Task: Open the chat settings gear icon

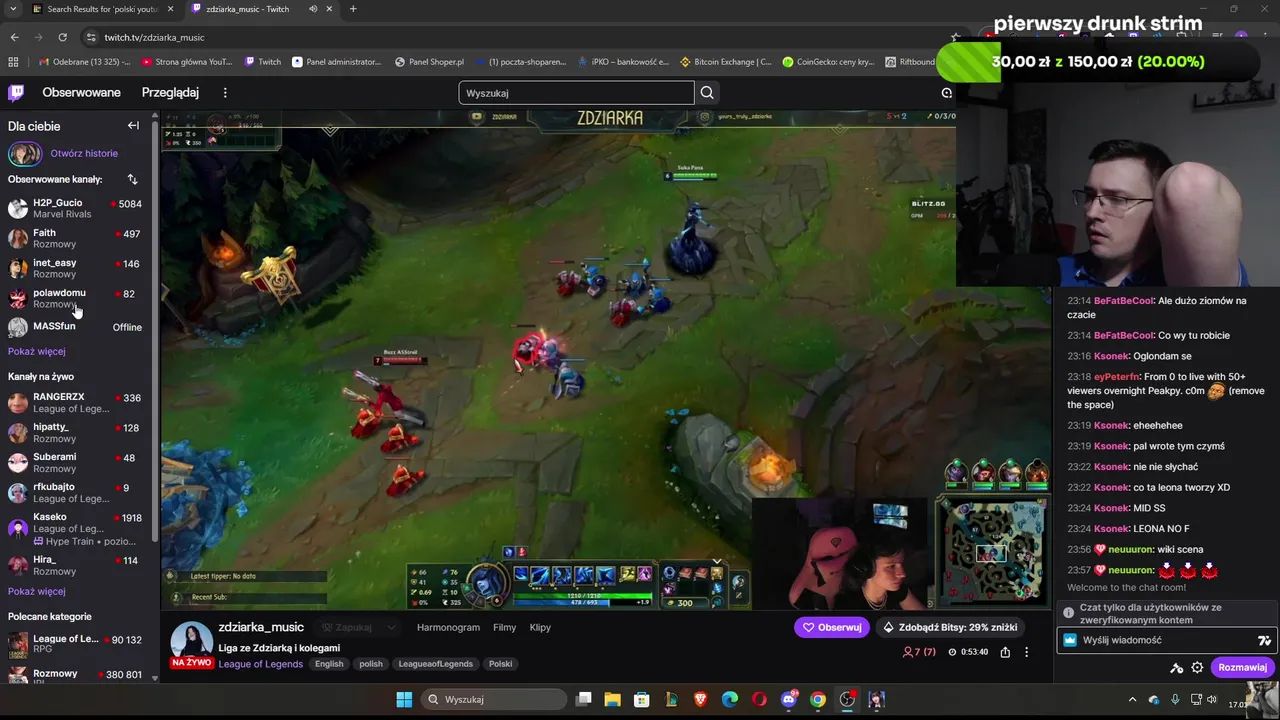Action: coord(1197,668)
